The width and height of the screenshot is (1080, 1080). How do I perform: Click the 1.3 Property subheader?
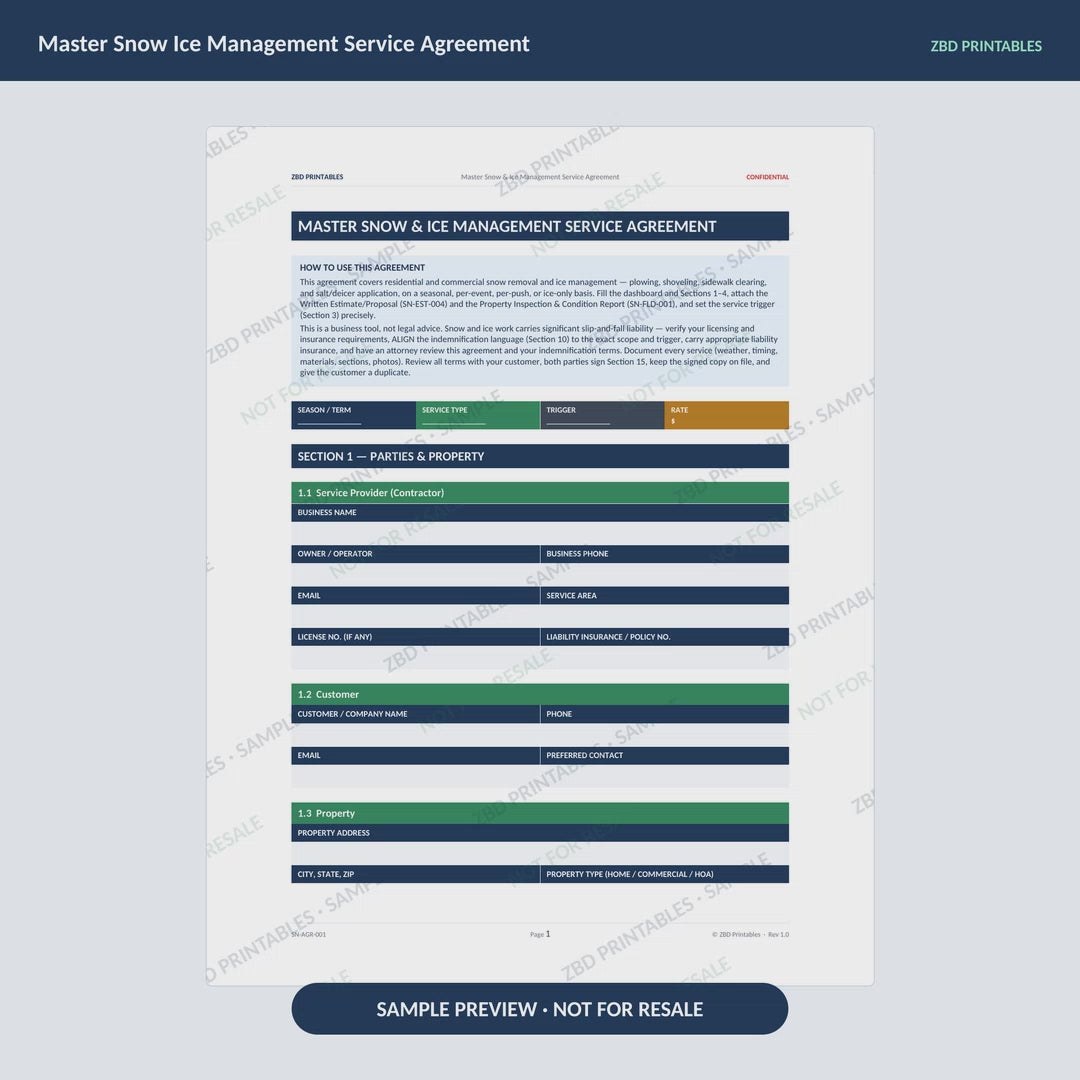[x=540, y=813]
